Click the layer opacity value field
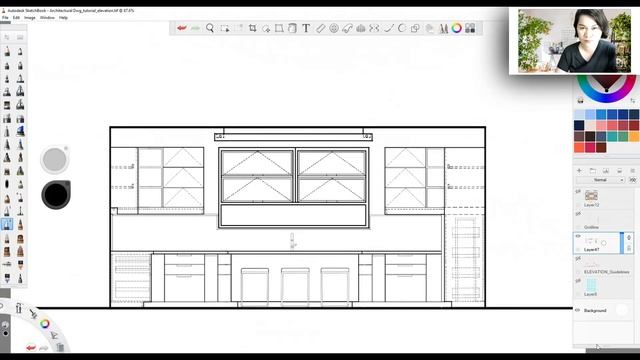This screenshot has height=360, width=640. pyautogui.click(x=633, y=180)
